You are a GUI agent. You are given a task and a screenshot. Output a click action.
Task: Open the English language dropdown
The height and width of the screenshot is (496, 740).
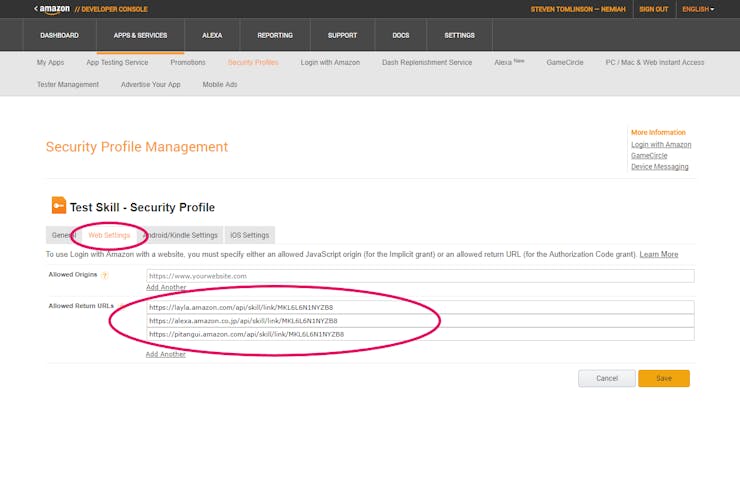pyautogui.click(x=698, y=9)
